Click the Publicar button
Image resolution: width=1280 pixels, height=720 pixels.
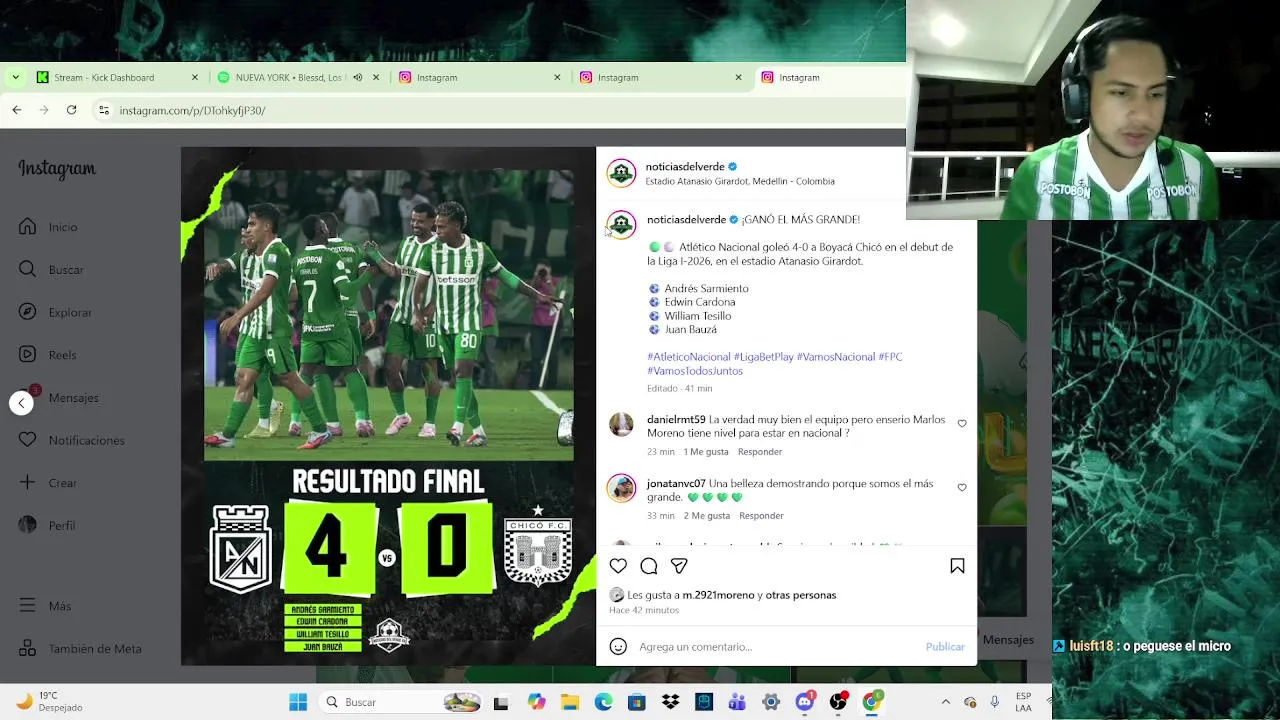point(945,647)
